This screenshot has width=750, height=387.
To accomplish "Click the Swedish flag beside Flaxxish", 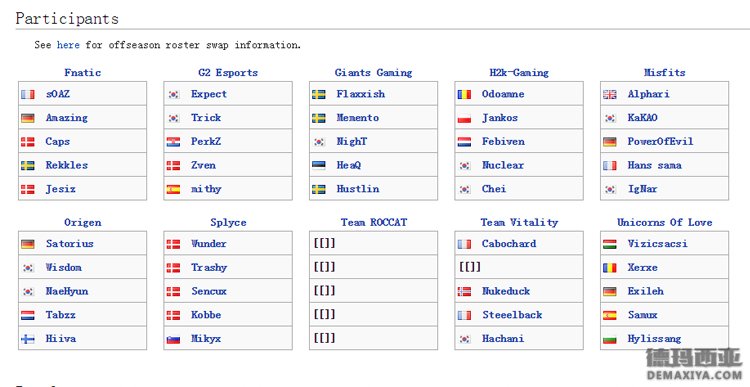I will (x=319, y=94).
